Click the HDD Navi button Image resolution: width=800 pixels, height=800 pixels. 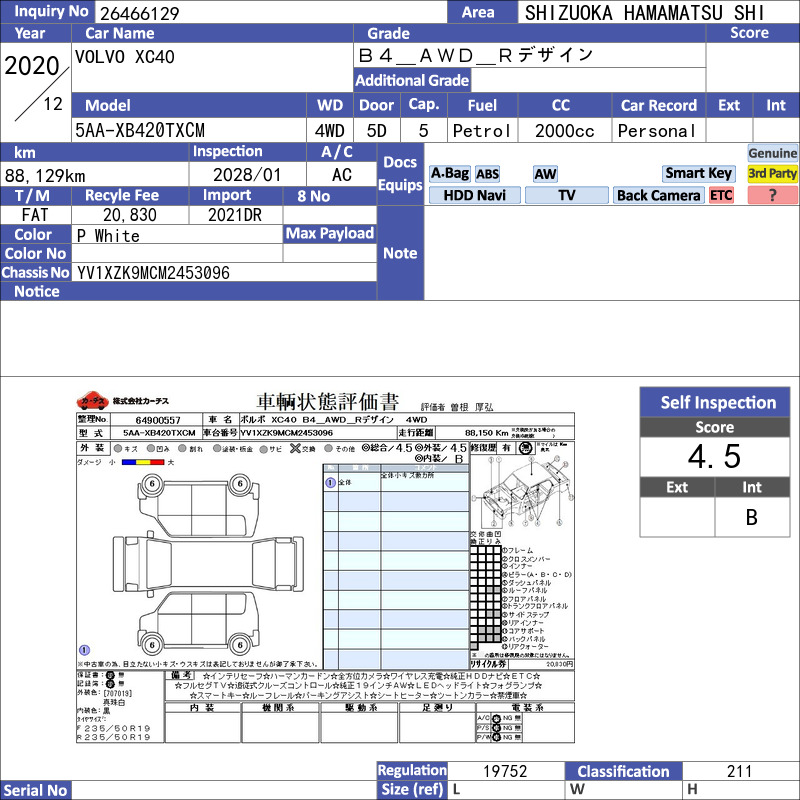(x=474, y=195)
